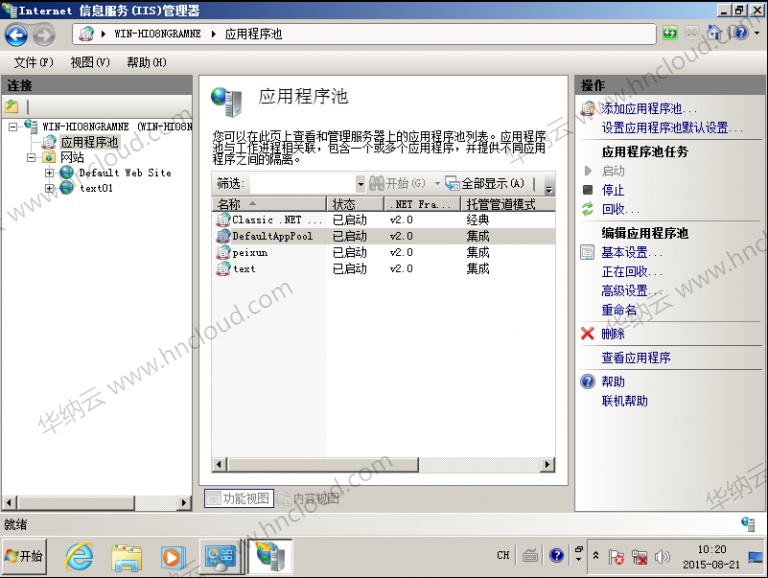The width and height of the screenshot is (768, 578).
Task: Open 基本设置... for the pool
Action: (x=632, y=252)
